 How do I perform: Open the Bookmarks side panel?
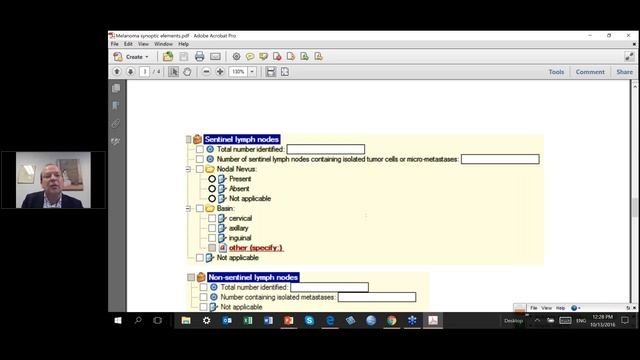(x=116, y=106)
